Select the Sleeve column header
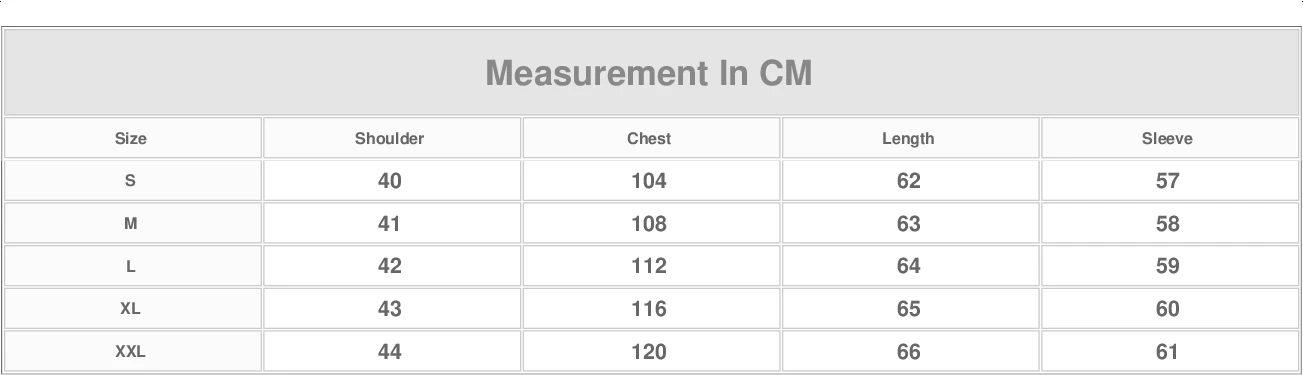1303x375 pixels. tap(1168, 138)
